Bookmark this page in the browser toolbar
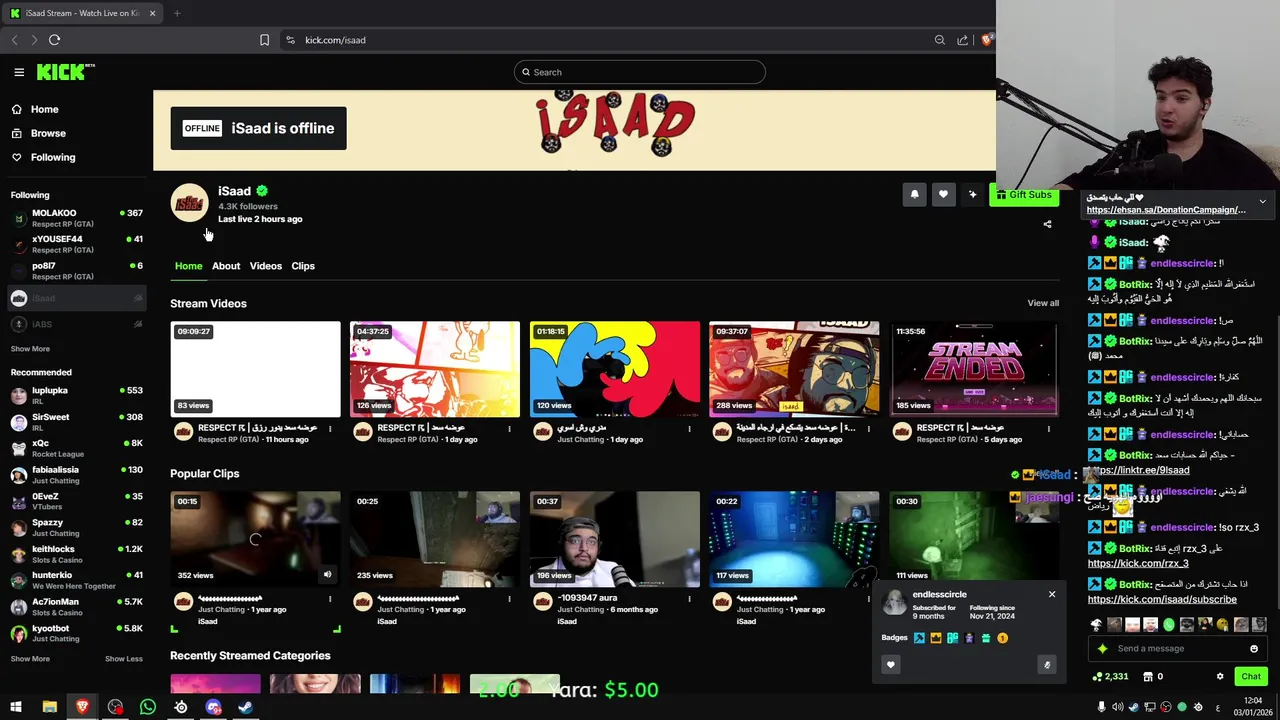 pyautogui.click(x=264, y=40)
